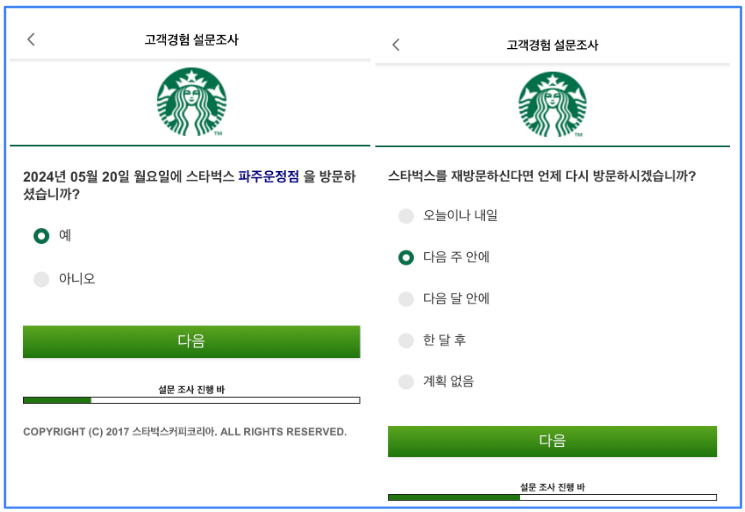
Task: Click 다음 button in the left survey
Action: [x=191, y=341]
